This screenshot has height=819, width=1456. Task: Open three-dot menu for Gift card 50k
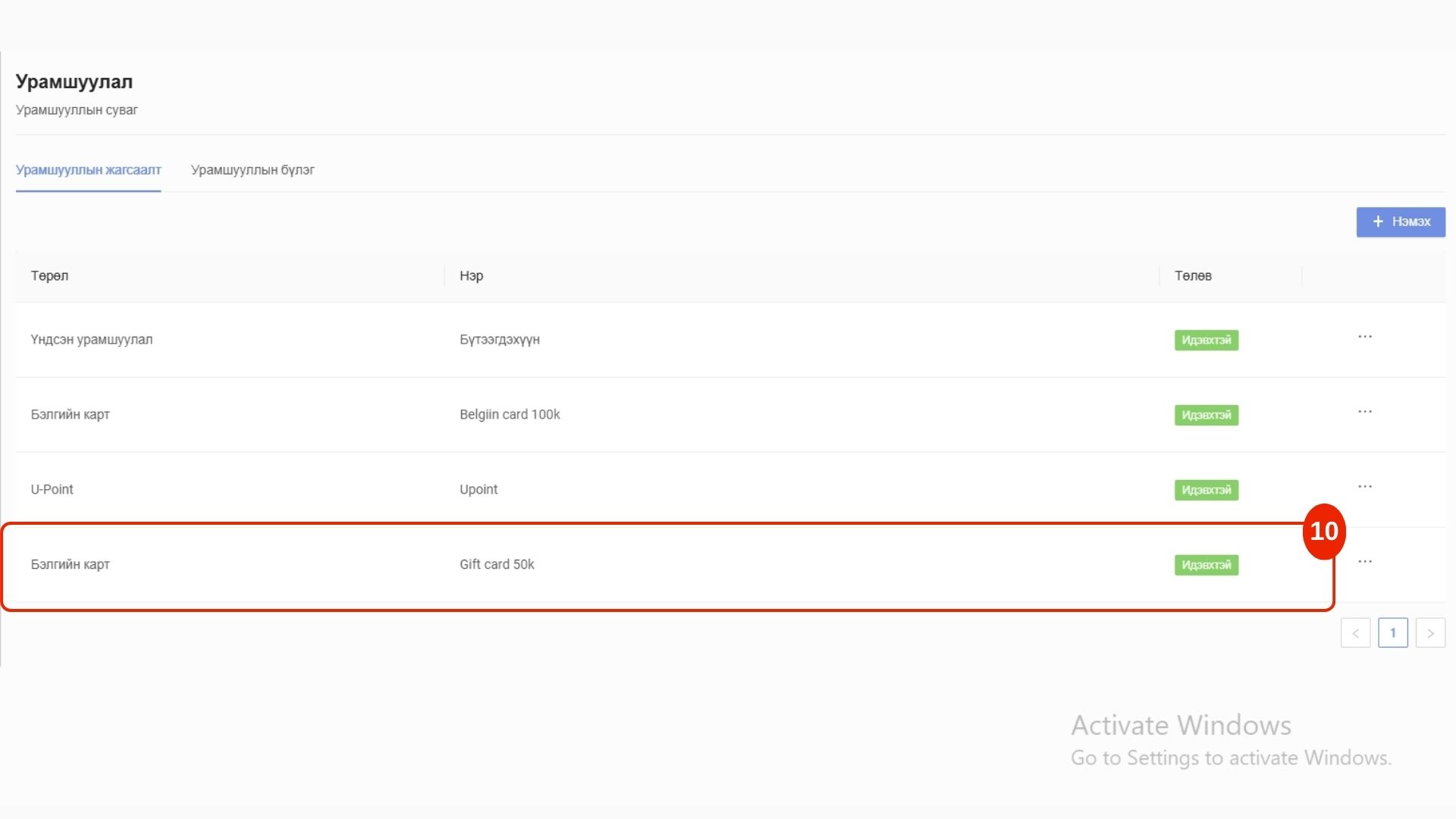tap(1364, 562)
